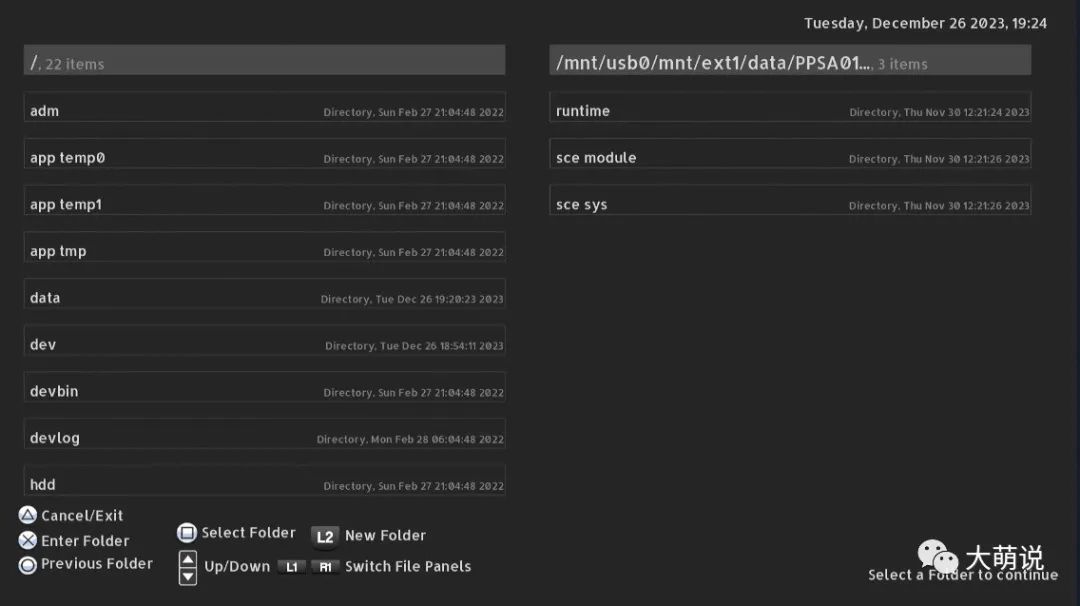Open the adm directory
The height and width of the screenshot is (606, 1080).
click(264, 110)
